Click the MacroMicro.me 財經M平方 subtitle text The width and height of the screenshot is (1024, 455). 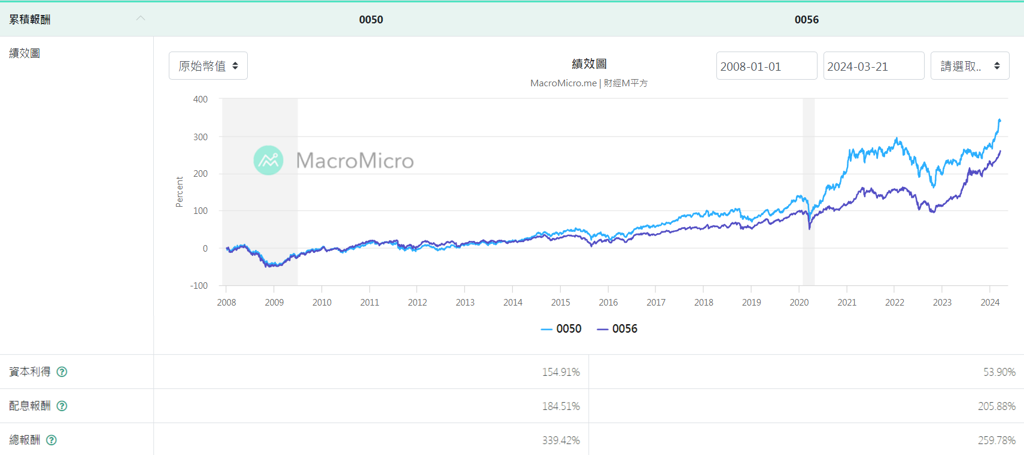[589, 83]
